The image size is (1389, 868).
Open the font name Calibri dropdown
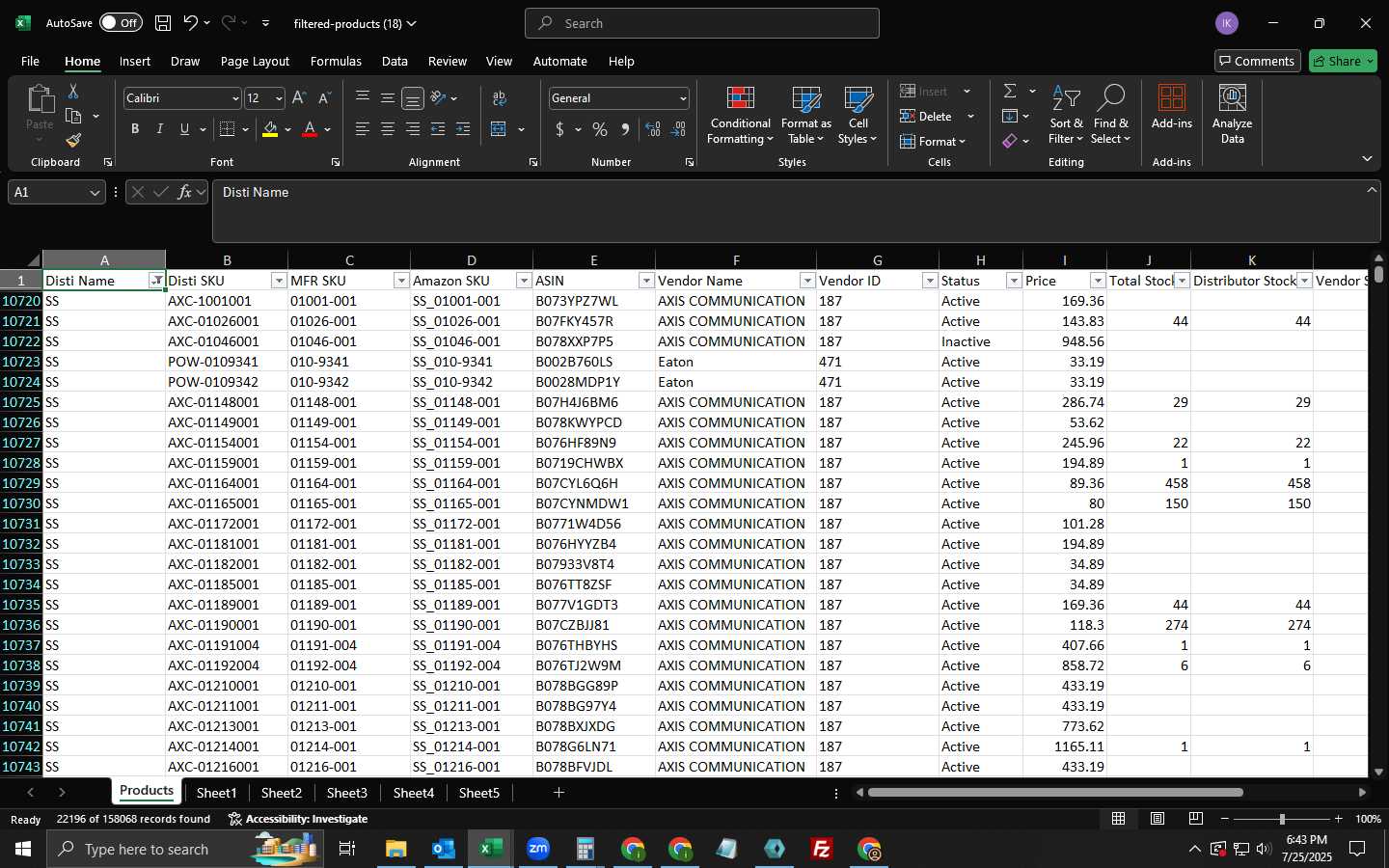pyautogui.click(x=234, y=98)
